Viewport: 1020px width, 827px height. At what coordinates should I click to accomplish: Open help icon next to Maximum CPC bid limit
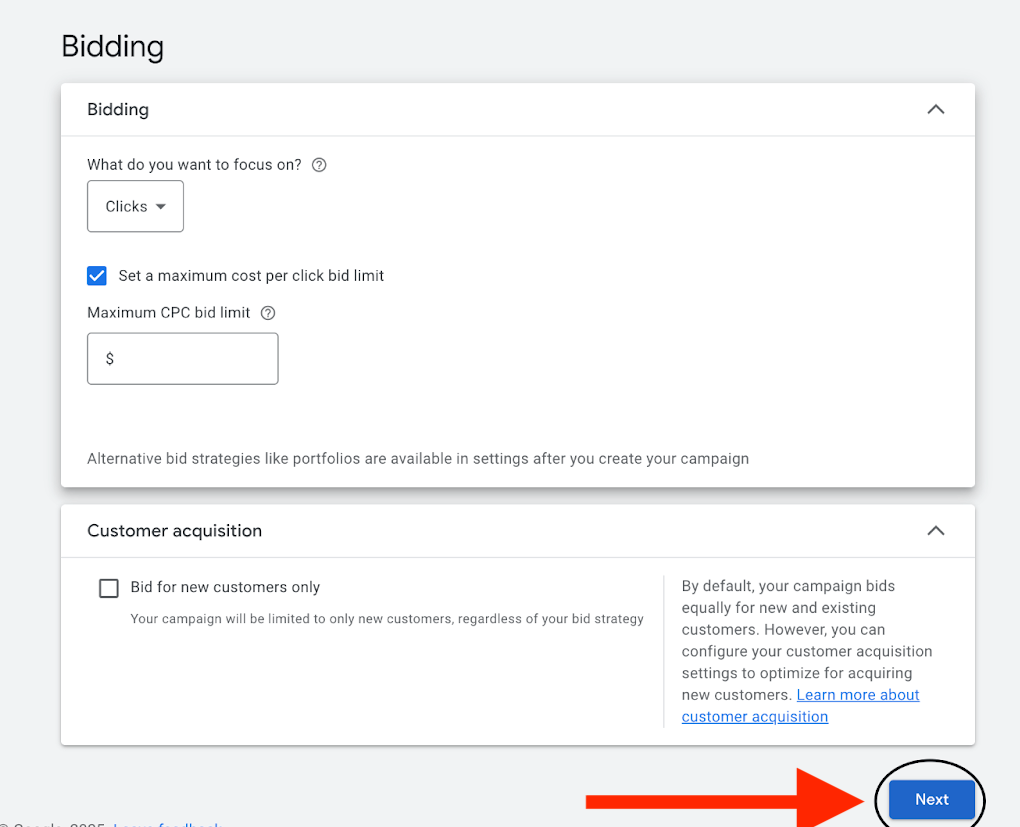(x=267, y=313)
